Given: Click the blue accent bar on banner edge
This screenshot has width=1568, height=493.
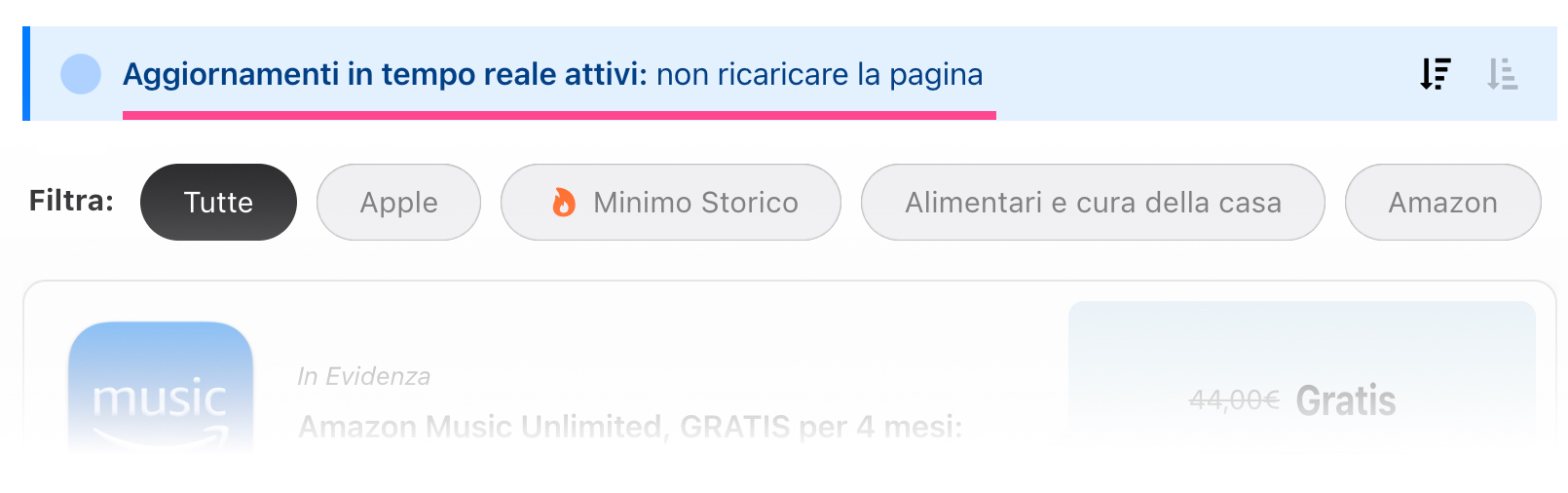Looking at the screenshot, I should [x=26, y=74].
